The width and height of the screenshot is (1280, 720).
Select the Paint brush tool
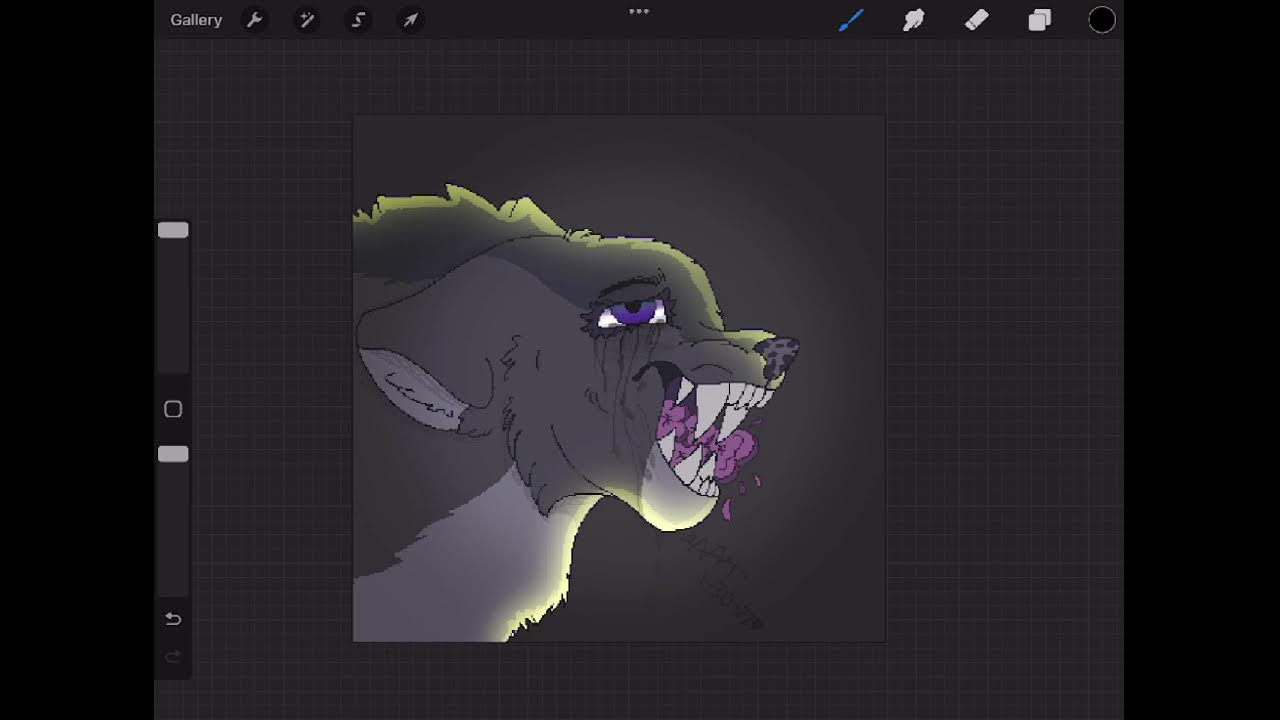[851, 20]
